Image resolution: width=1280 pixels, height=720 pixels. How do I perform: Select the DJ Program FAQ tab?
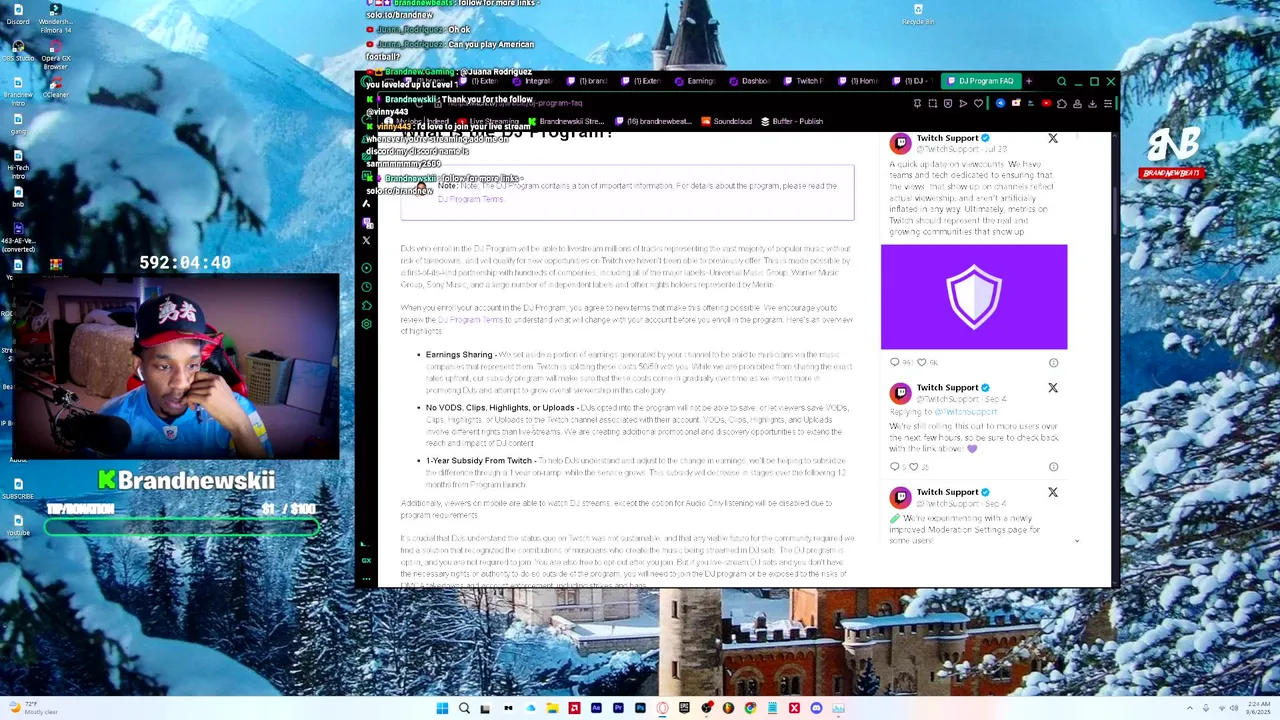click(979, 81)
